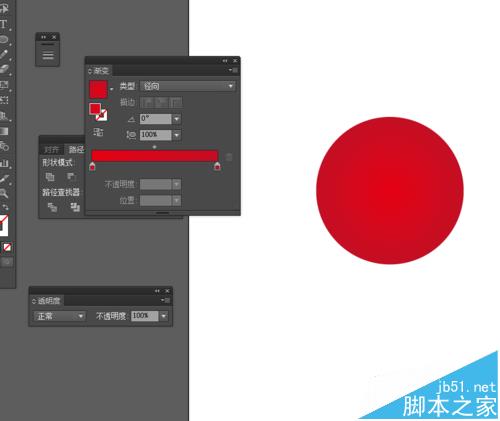Expand the Gradient panel tab options cycle arrows
This screenshot has width=500, height=421.
(x=90, y=71)
